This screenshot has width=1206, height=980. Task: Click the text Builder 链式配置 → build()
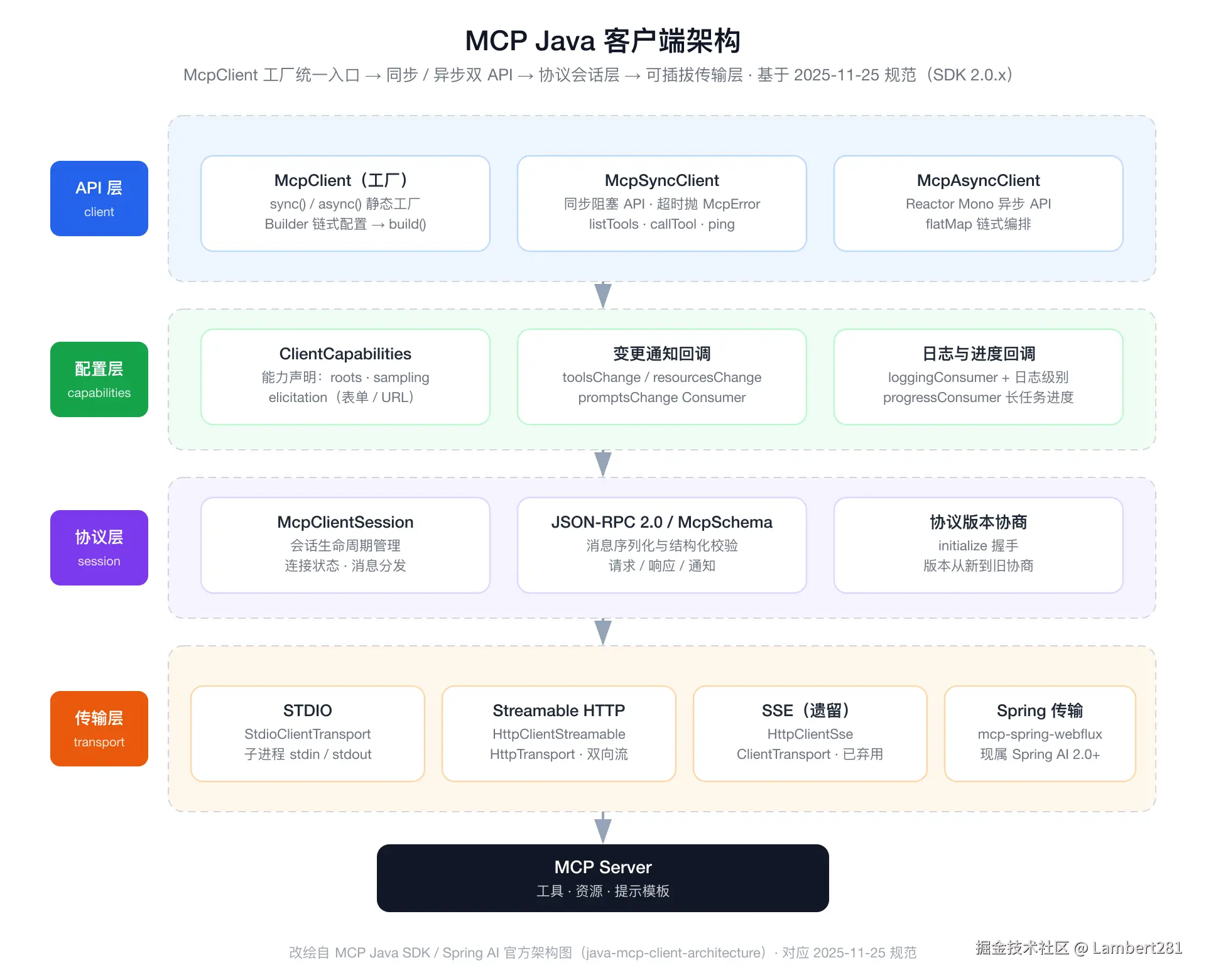(x=345, y=224)
